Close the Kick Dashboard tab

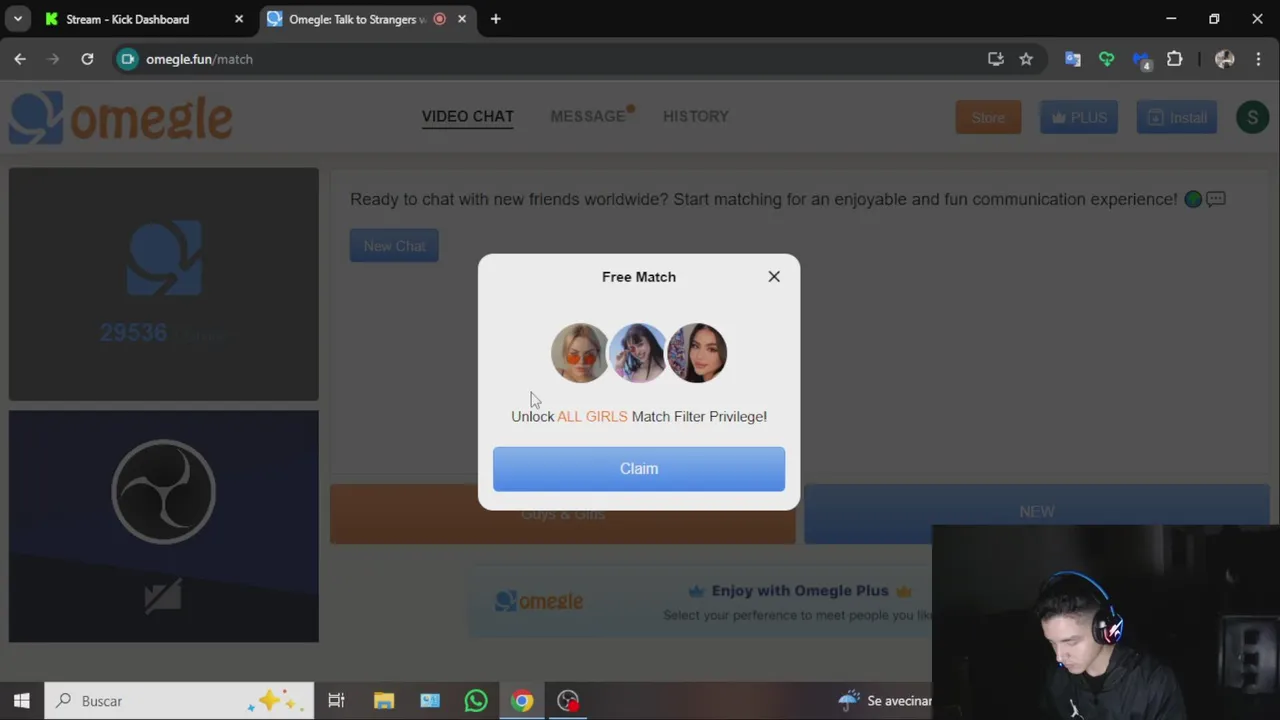[239, 19]
